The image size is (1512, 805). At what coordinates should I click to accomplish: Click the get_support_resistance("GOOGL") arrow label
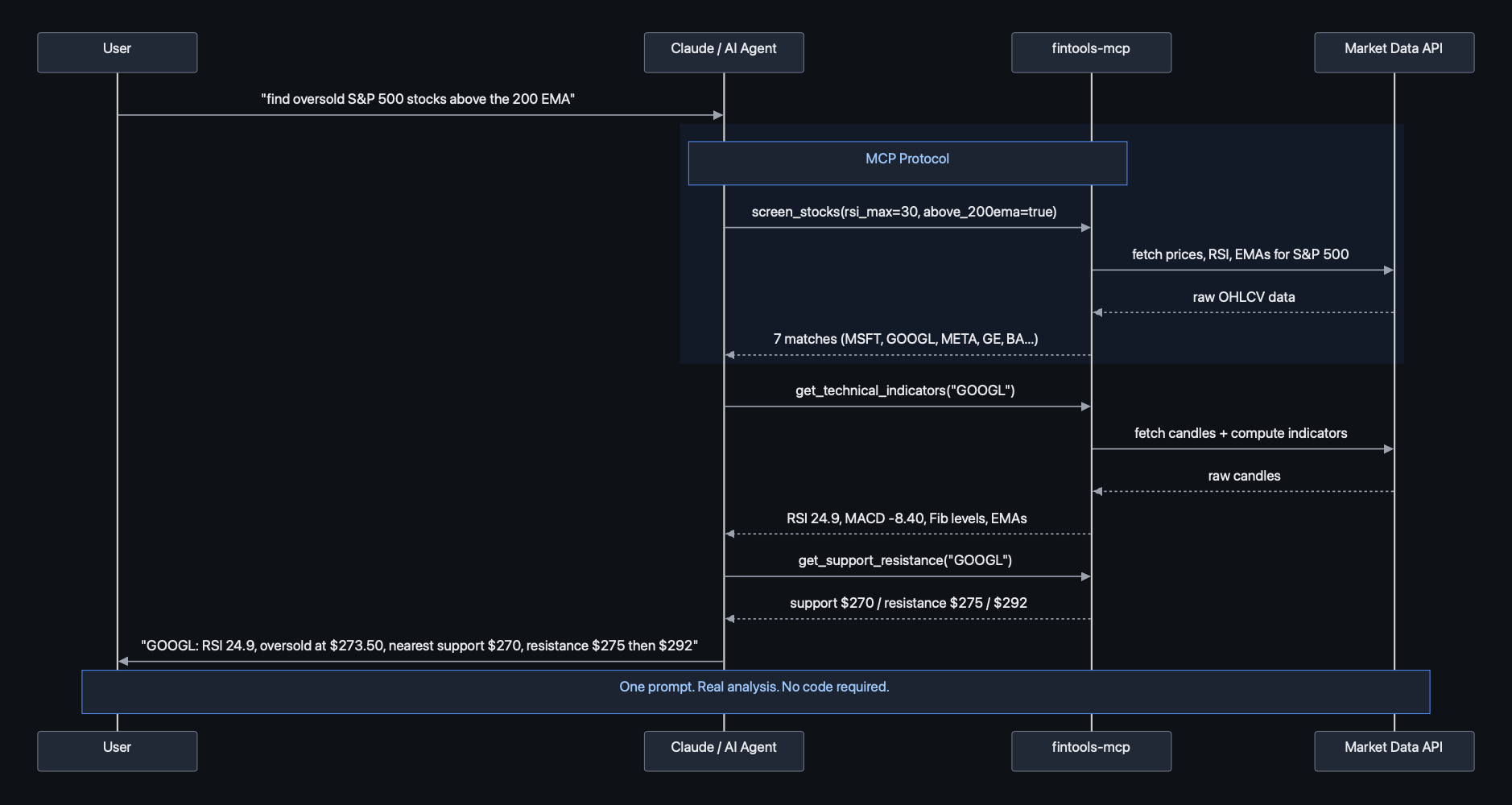click(904, 560)
